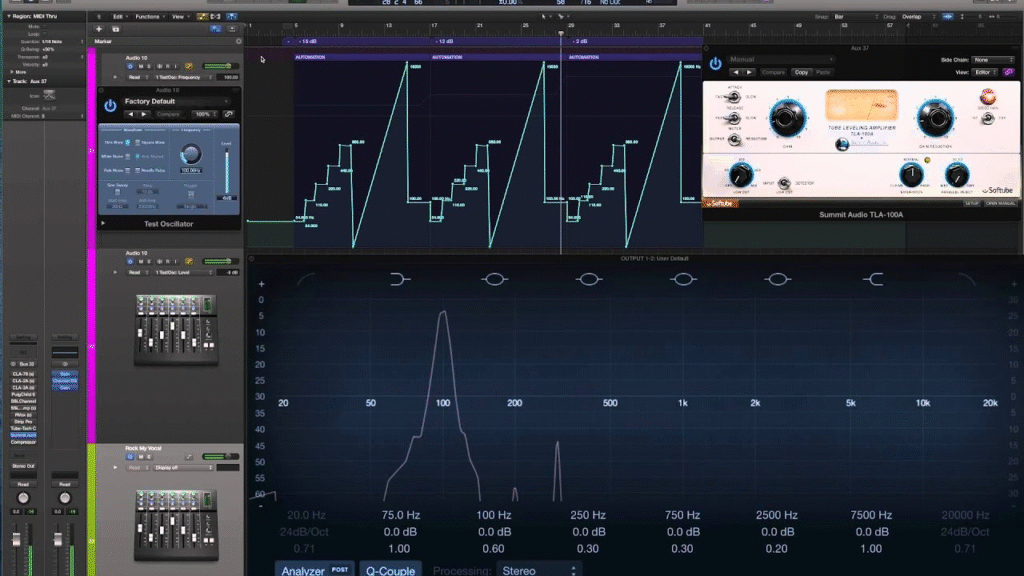The width and height of the screenshot is (1024, 576).
Task: Open the Edit menu in tracks area
Action: (x=120, y=17)
